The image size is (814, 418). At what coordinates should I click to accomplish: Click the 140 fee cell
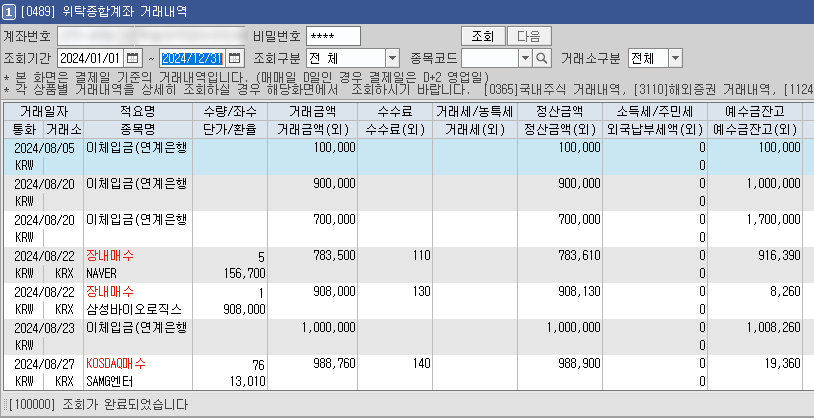click(x=395, y=363)
